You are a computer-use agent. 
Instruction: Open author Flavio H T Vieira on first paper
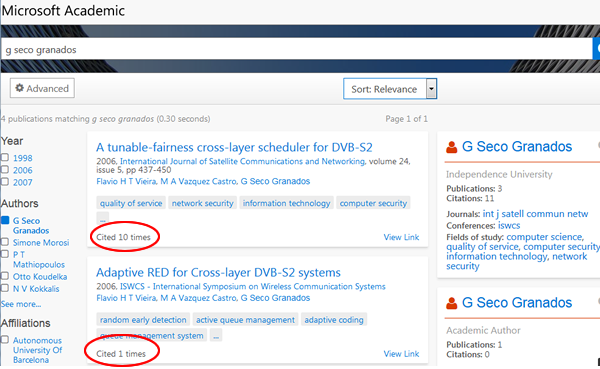coord(126,181)
